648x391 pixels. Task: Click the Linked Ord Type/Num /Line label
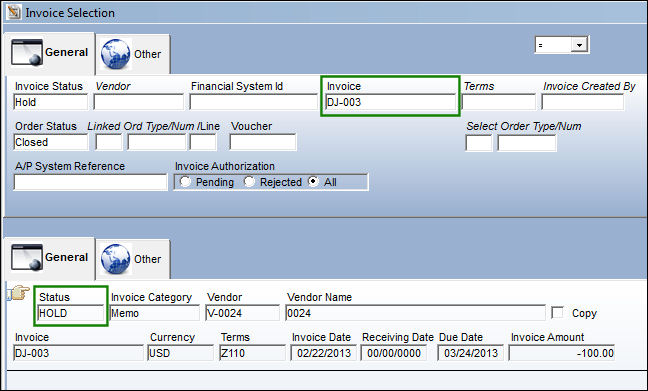(154, 126)
